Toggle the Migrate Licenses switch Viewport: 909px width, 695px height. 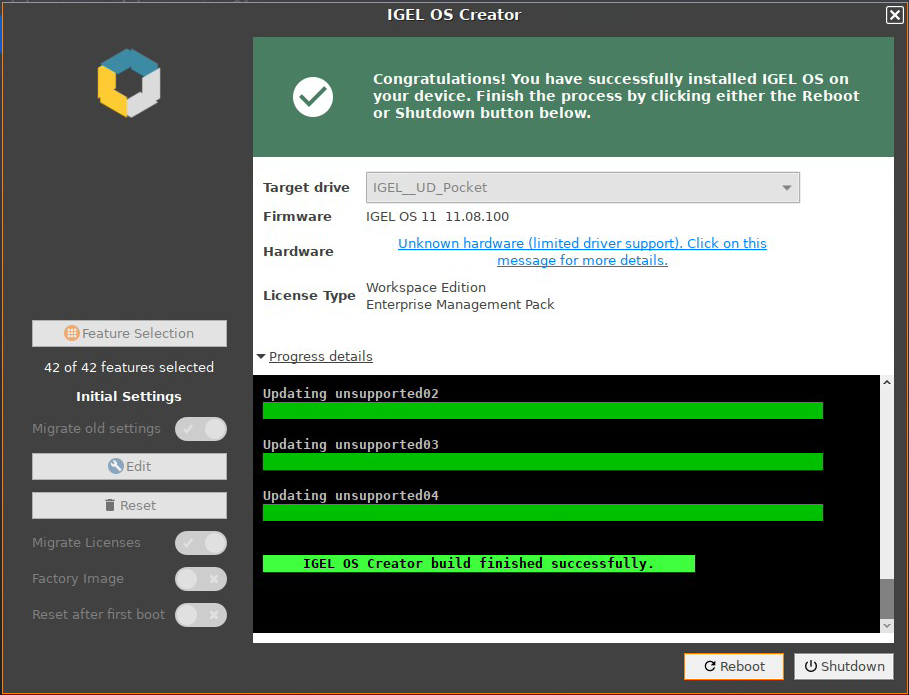[201, 543]
